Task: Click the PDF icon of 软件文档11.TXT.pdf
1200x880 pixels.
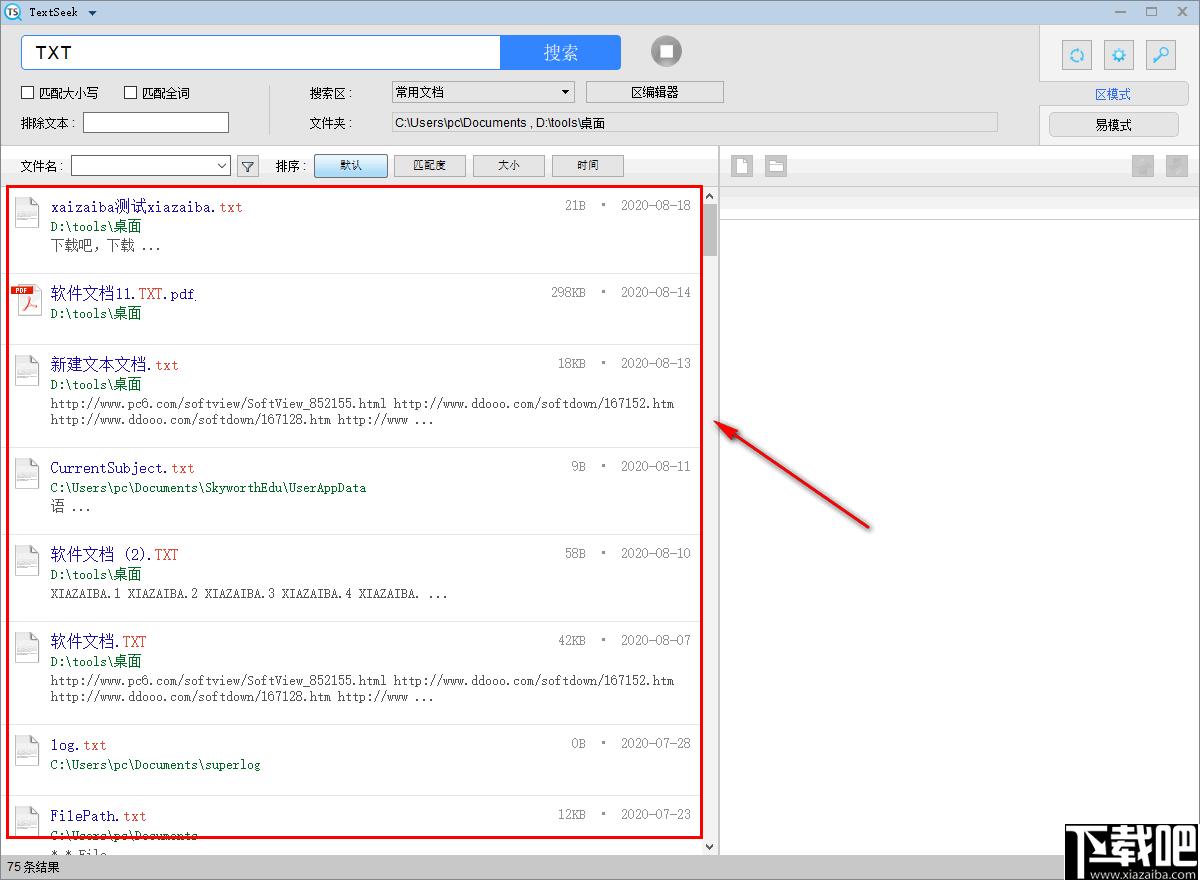Action: 26,301
